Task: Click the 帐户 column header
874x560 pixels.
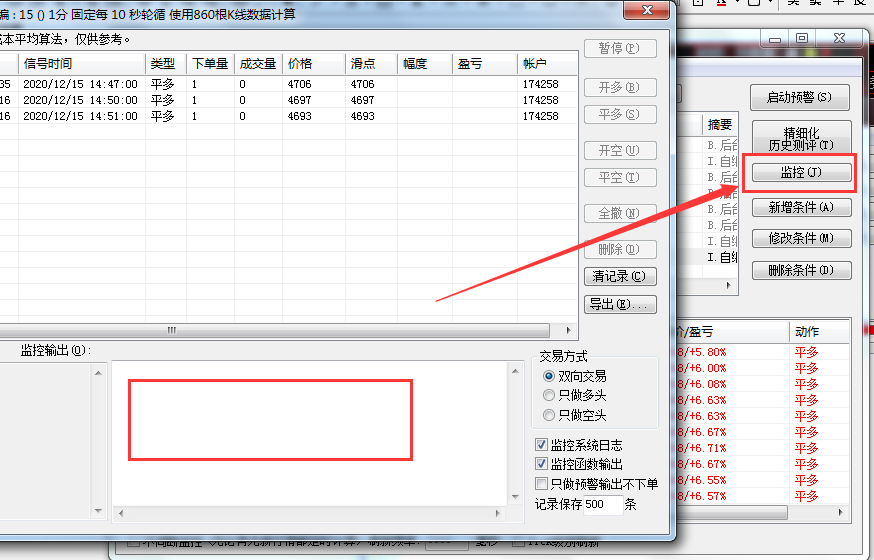Action: 547,64
